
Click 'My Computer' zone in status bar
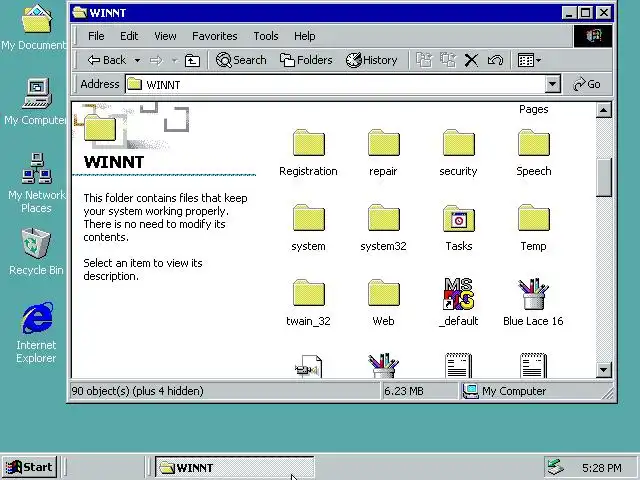coord(504,391)
